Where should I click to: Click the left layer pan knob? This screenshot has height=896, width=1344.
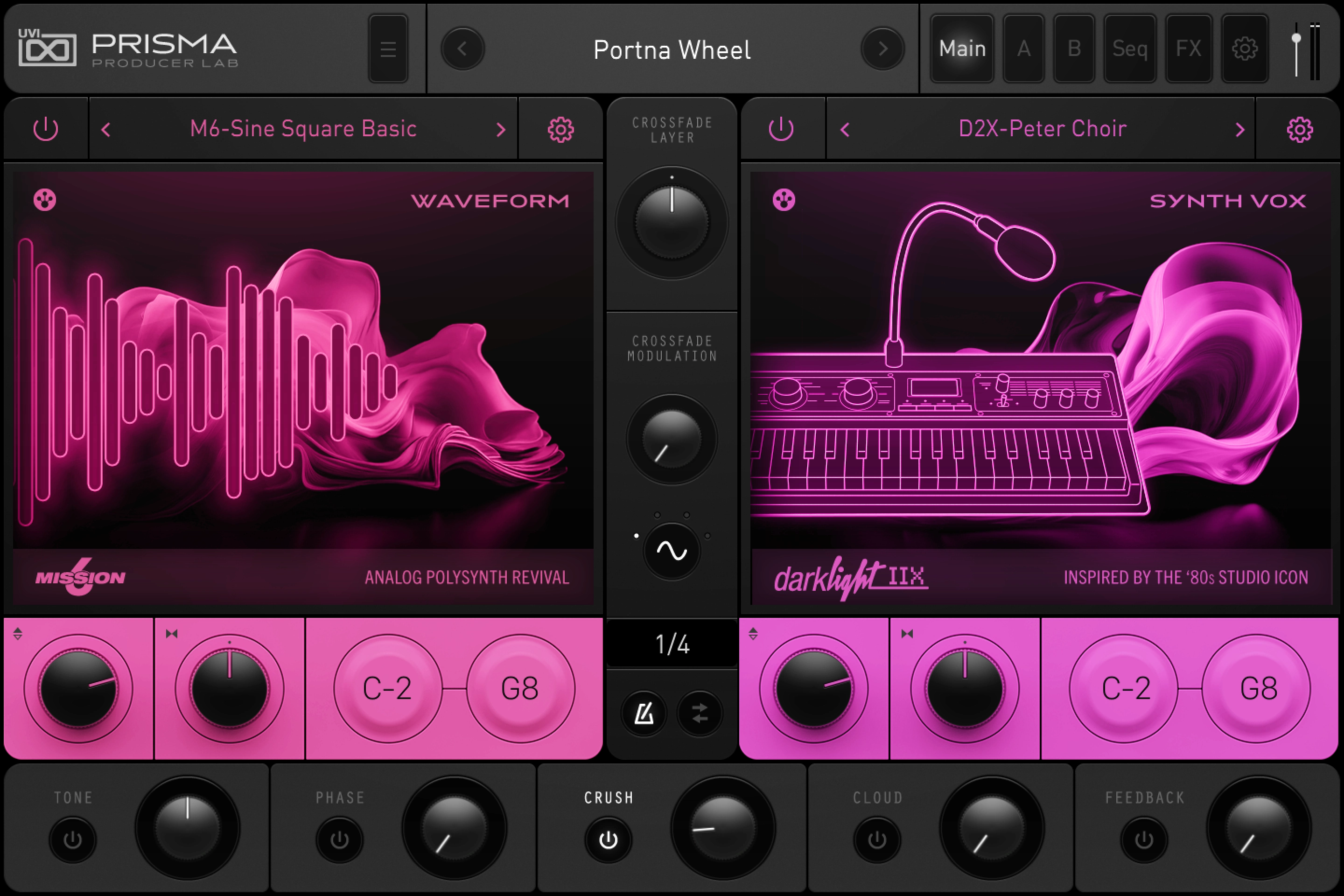pyautogui.click(x=229, y=689)
